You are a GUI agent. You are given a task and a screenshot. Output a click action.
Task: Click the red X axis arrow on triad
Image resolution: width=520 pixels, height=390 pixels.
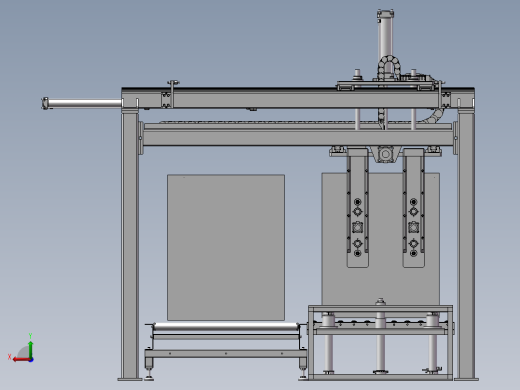click(x=21, y=360)
